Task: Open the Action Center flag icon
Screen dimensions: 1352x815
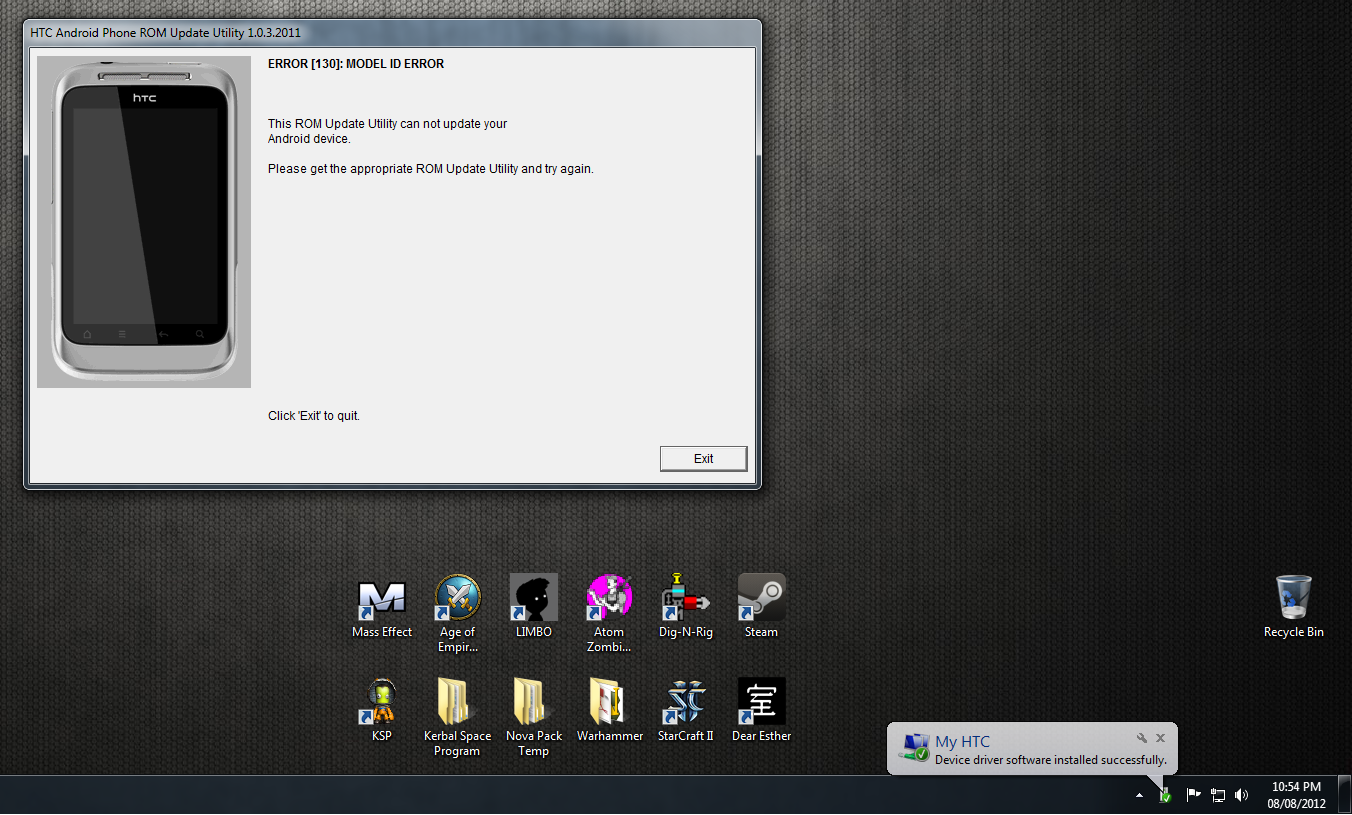Action: 1193,795
